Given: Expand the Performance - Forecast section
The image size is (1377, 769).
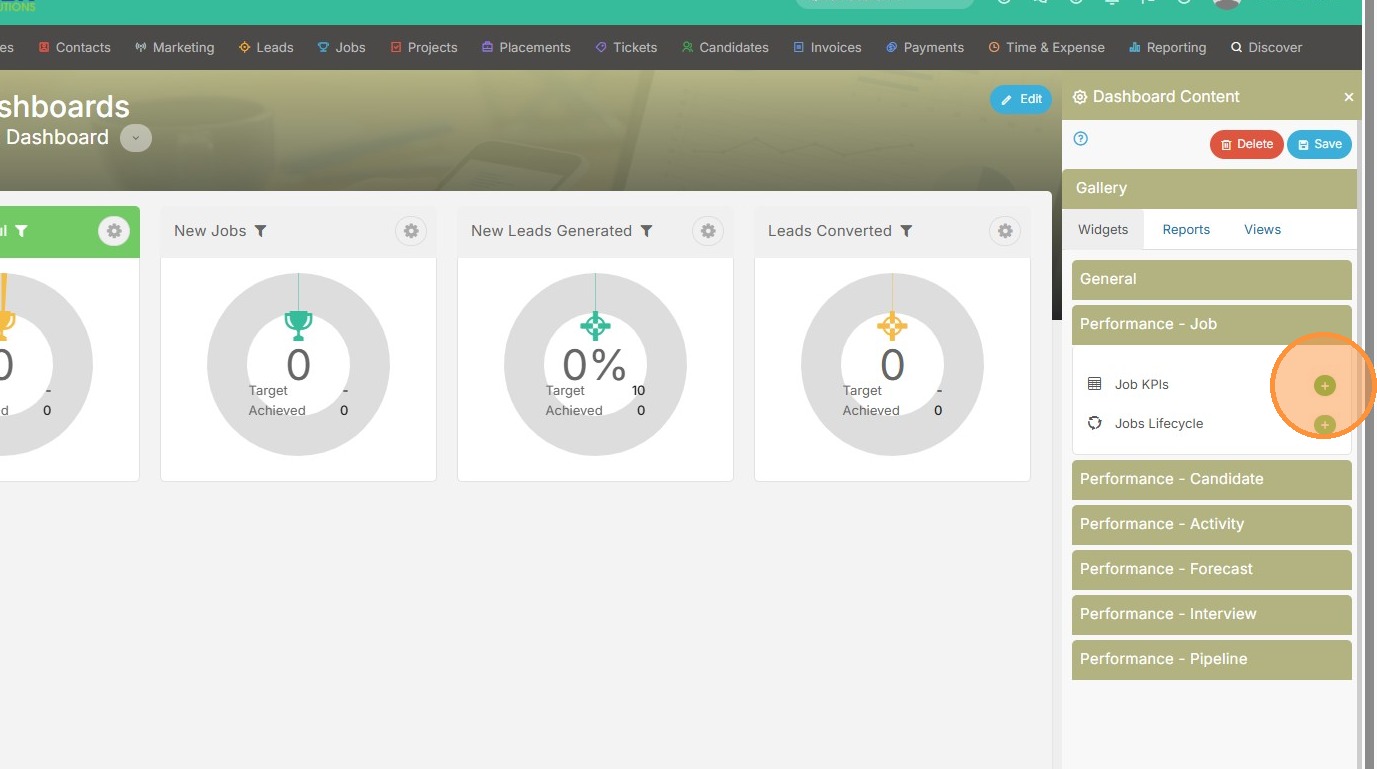Looking at the screenshot, I should click(1212, 569).
